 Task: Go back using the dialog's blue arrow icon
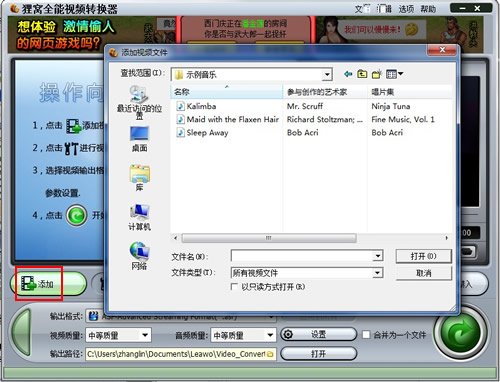click(348, 74)
